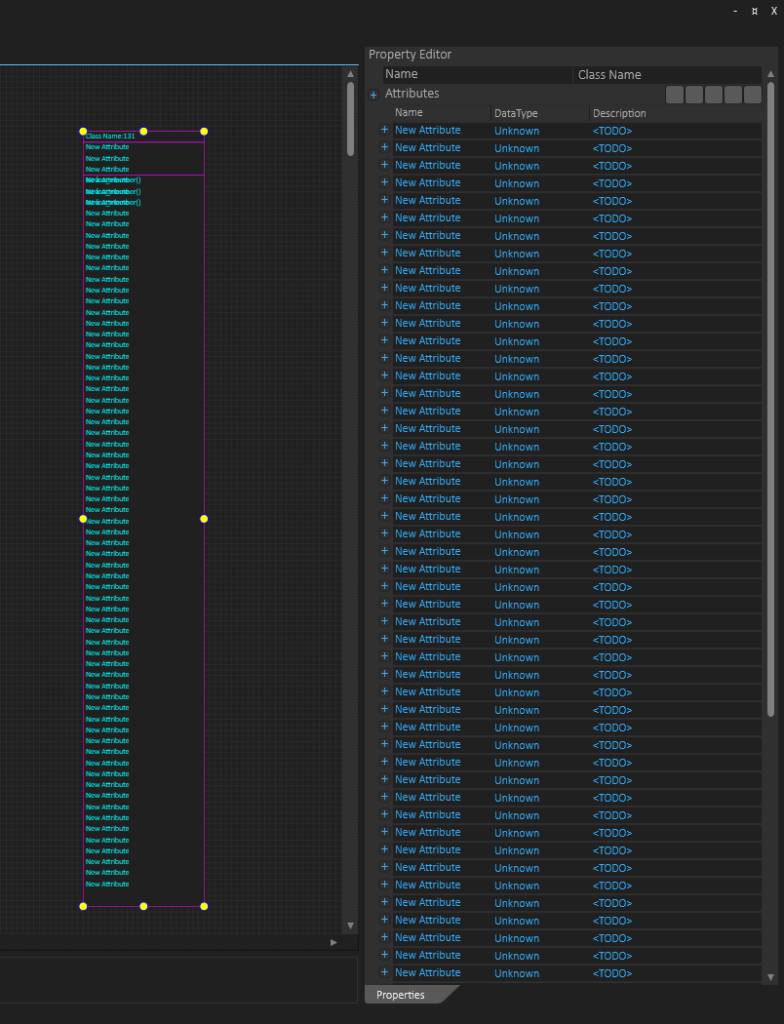Click the Class Name value field
This screenshot has width=784, height=1024.
(x=668, y=74)
